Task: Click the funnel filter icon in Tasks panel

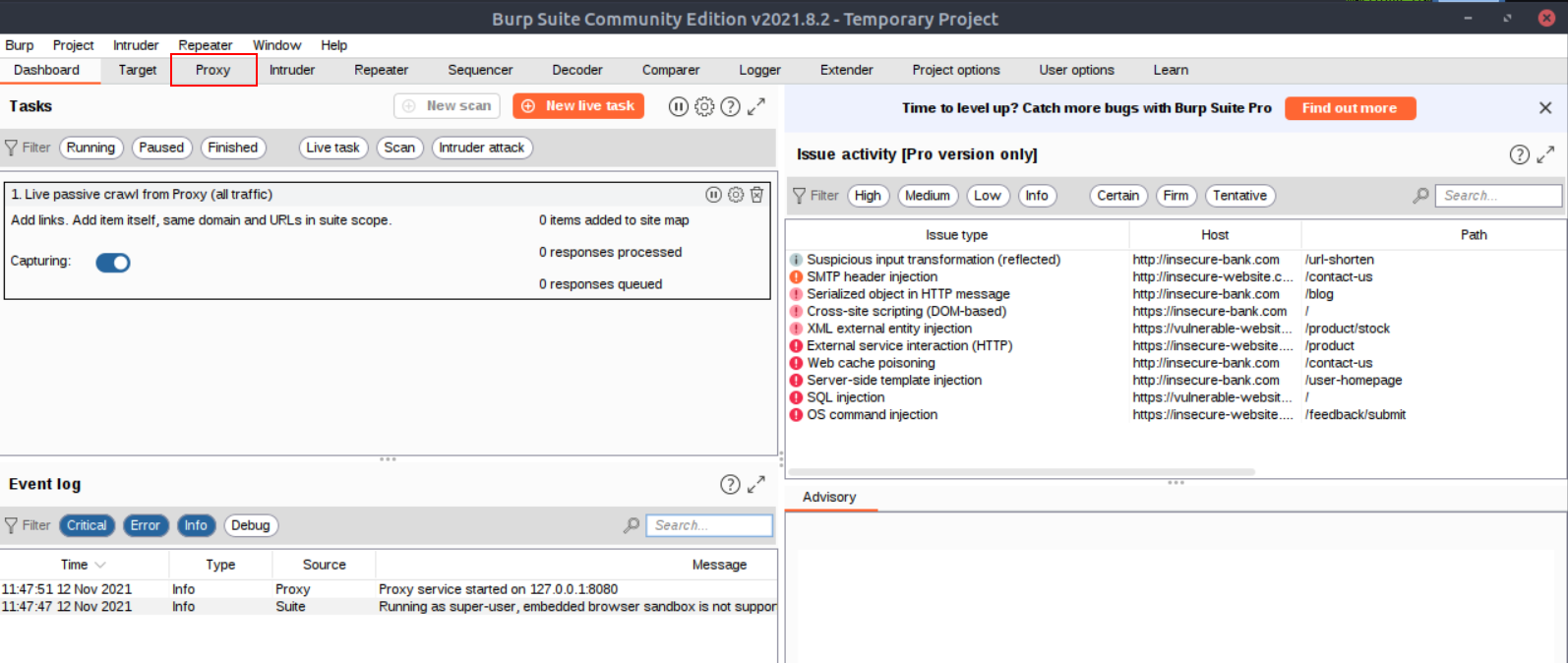Action: pos(12,148)
